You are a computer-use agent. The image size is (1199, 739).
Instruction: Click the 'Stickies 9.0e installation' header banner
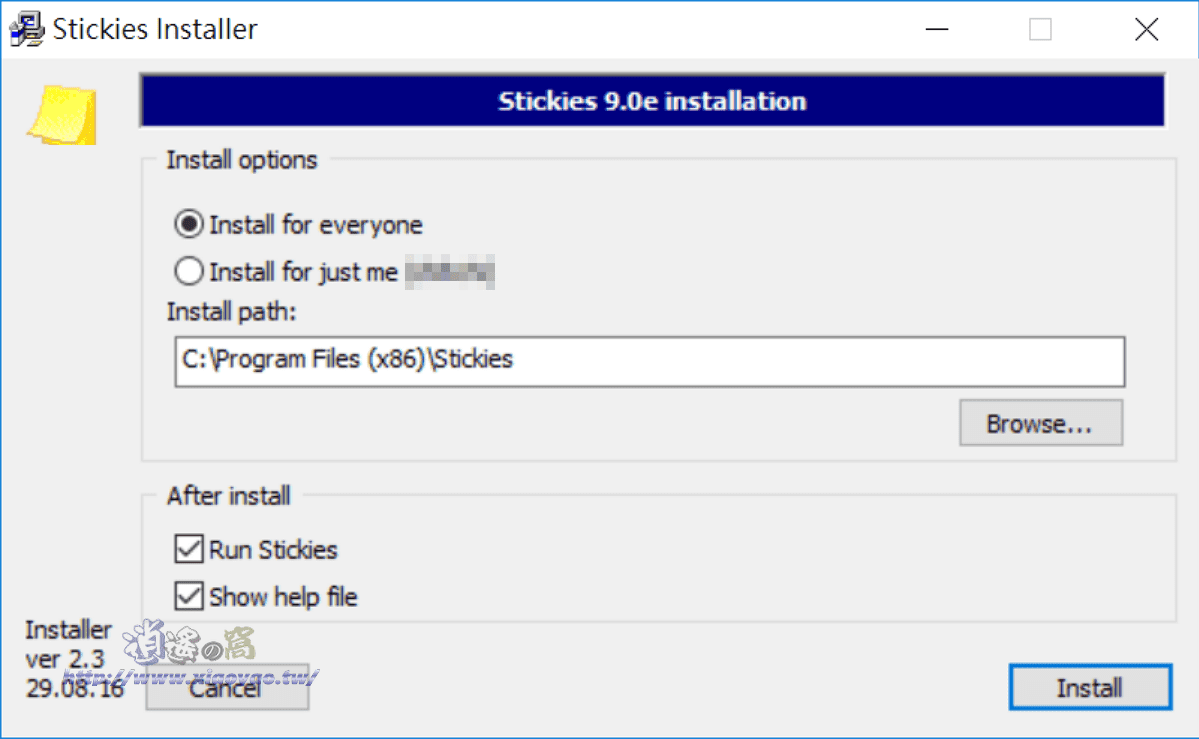tap(651, 100)
